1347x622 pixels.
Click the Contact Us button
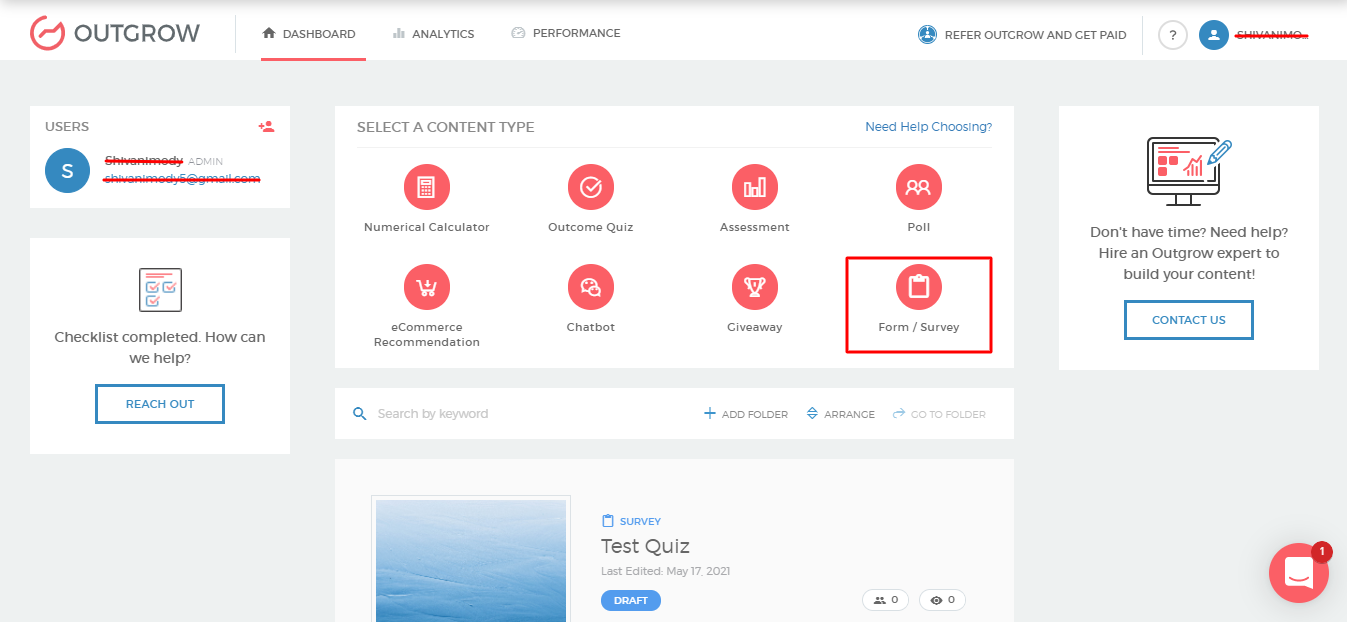coord(1189,320)
